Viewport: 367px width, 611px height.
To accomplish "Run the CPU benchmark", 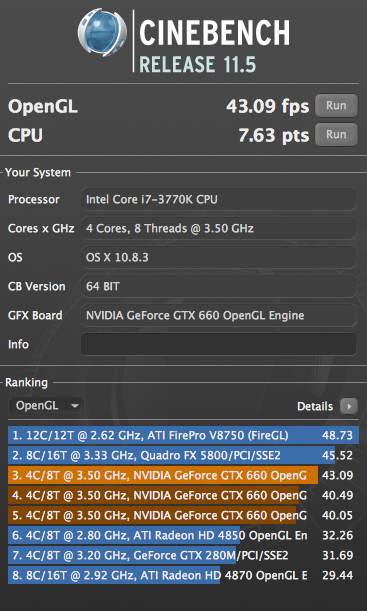I will (x=336, y=134).
